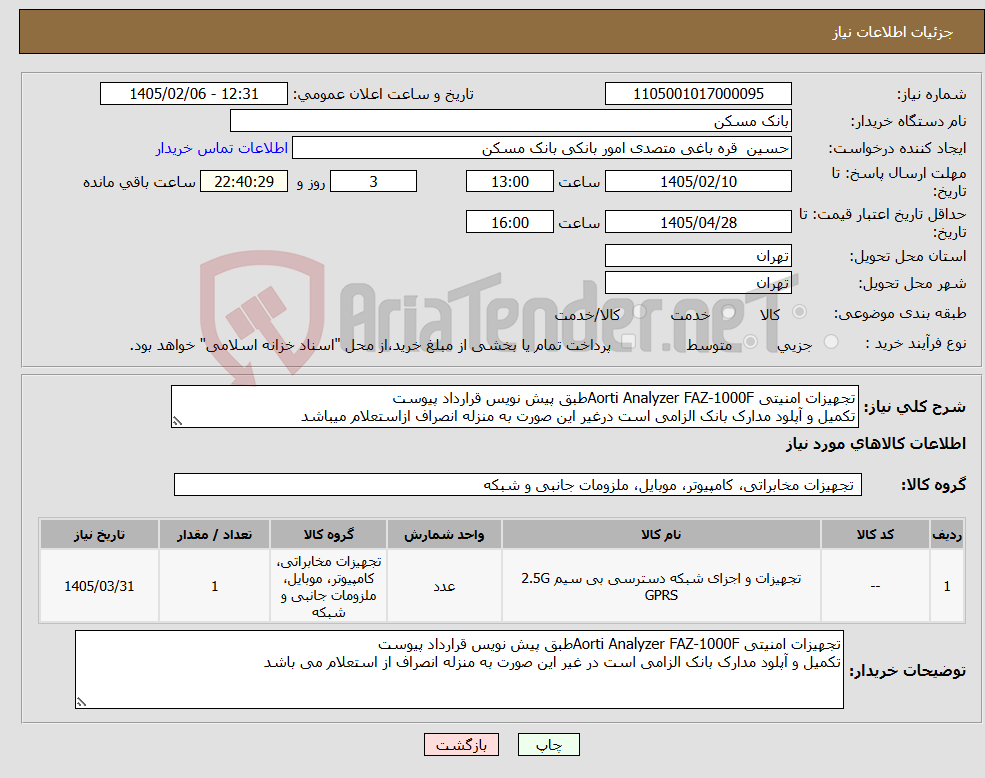Click the unit cell عدد
This screenshot has width=985, height=778.
coord(444,586)
